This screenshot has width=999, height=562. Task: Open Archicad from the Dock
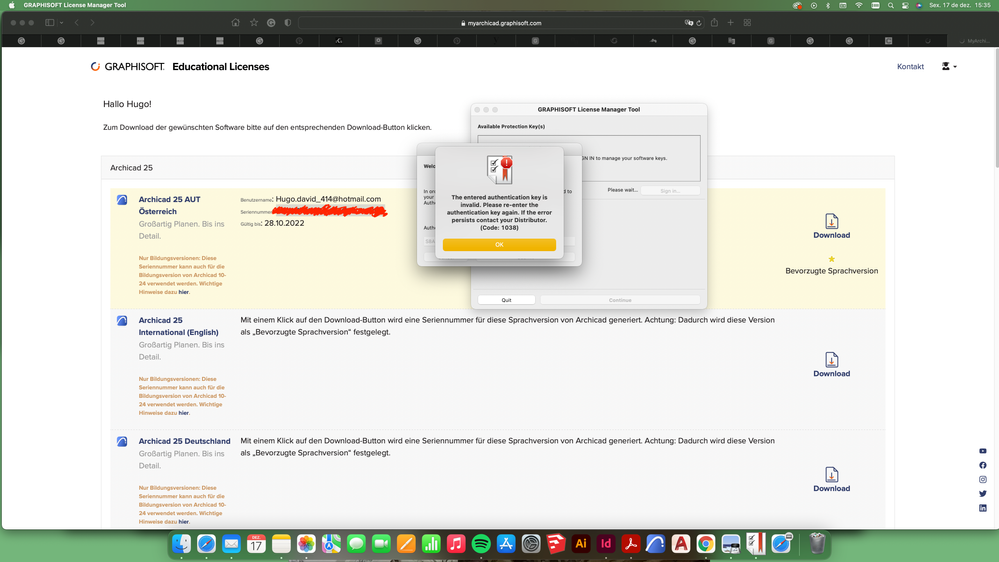click(x=656, y=544)
